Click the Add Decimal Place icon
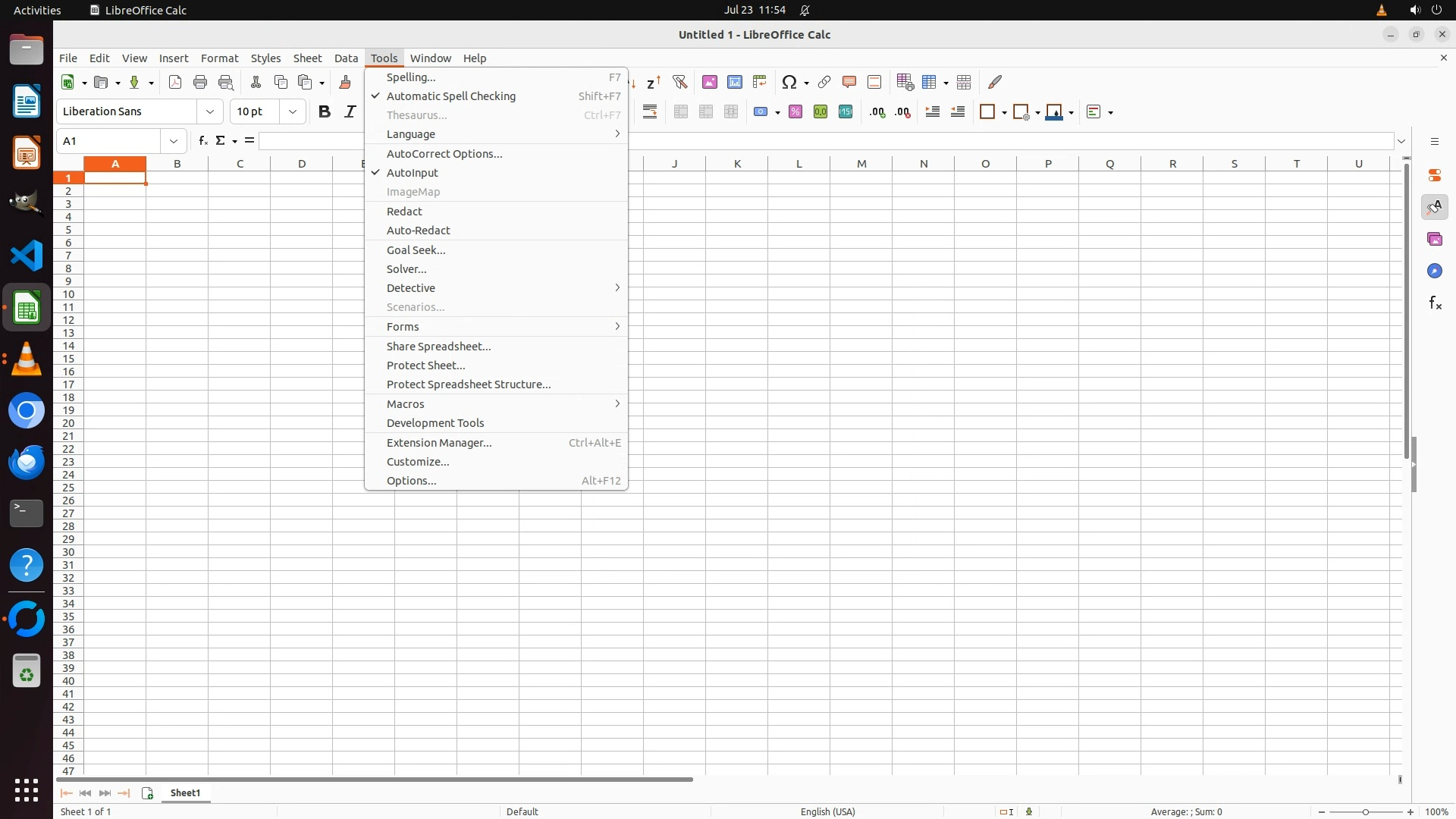Image resolution: width=1456 pixels, height=819 pixels. pyautogui.click(x=877, y=112)
